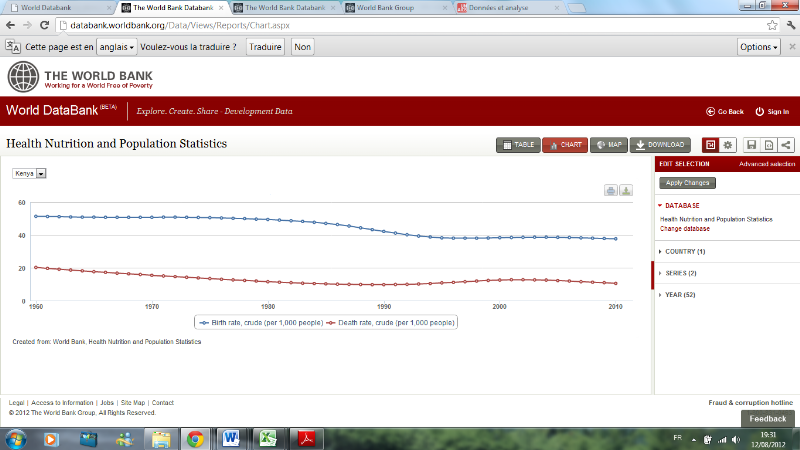
Task: Save the report with the floppy disk icon
Action: (x=751, y=145)
